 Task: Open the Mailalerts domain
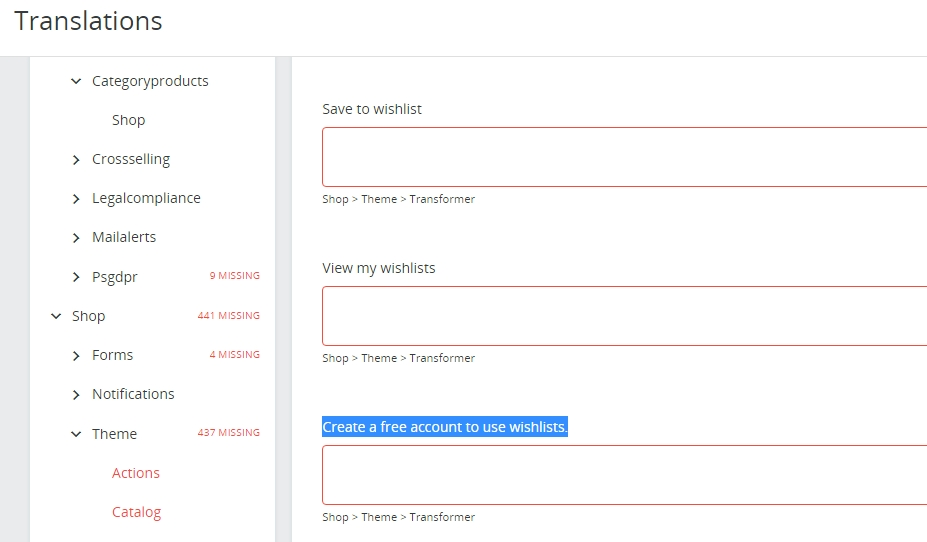point(124,237)
